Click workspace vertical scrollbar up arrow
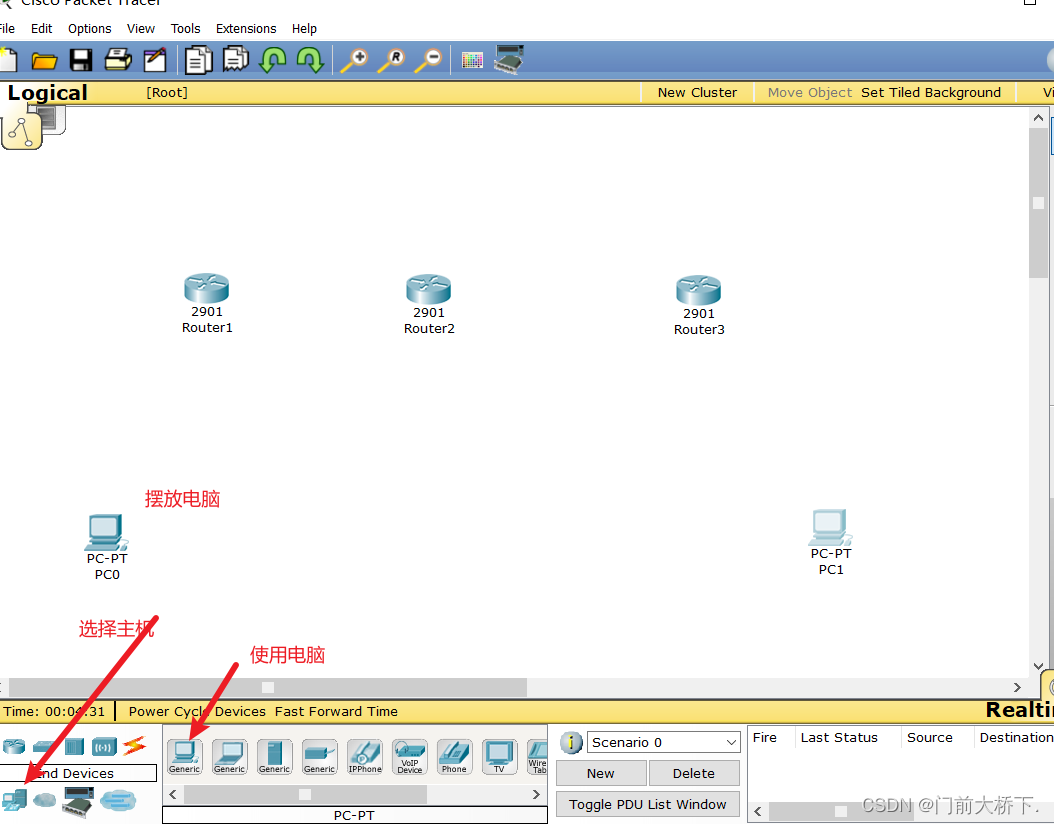 [1038, 118]
